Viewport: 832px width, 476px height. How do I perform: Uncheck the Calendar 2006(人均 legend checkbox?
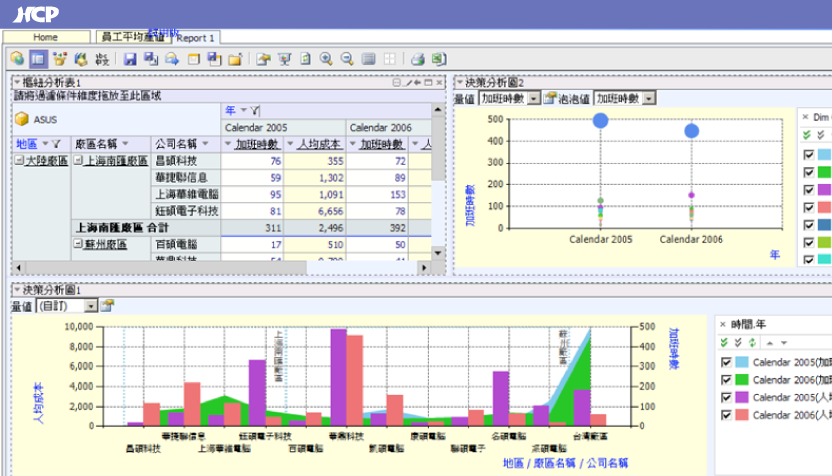(x=726, y=414)
